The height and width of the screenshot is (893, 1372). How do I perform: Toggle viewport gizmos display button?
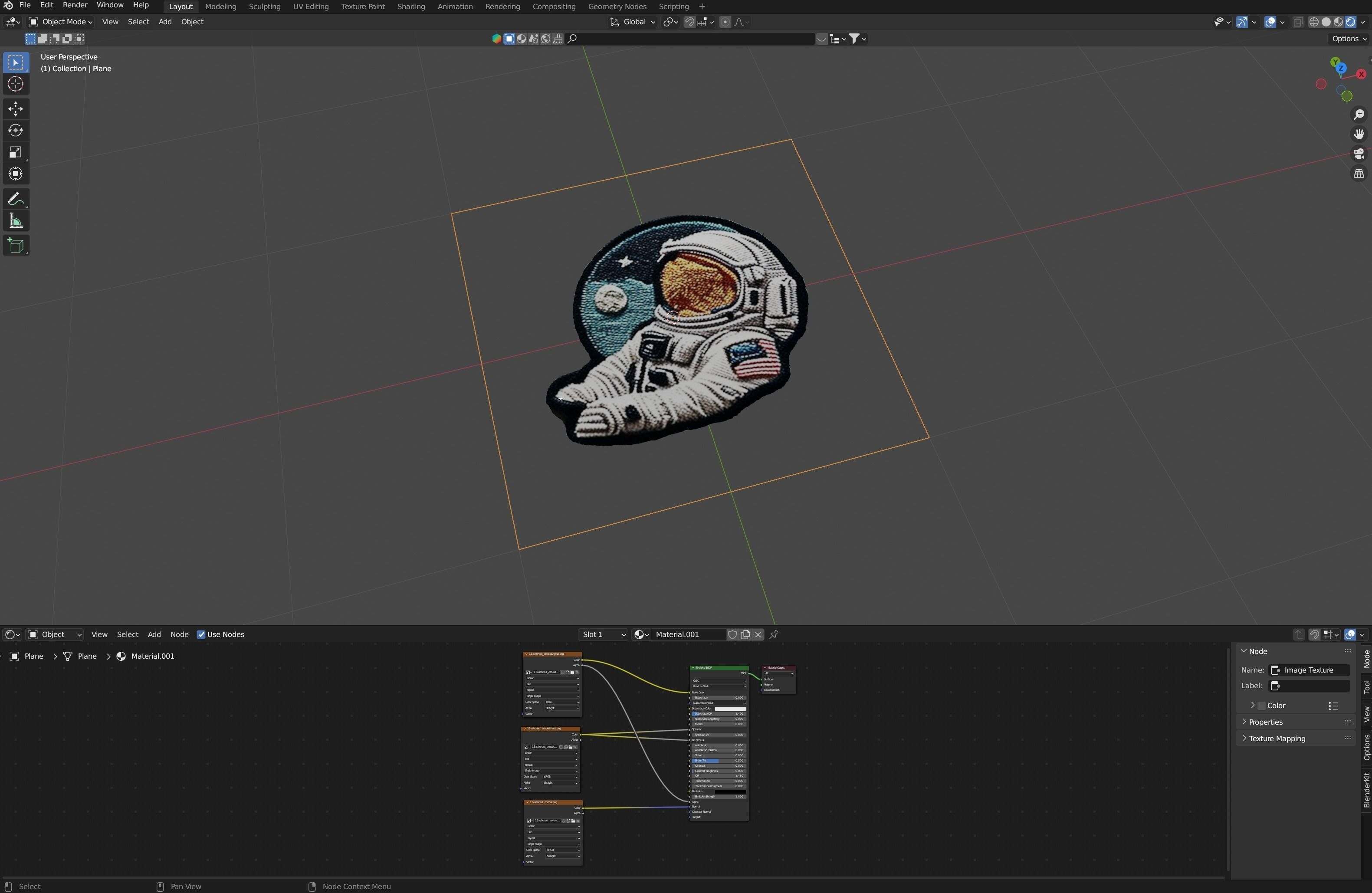point(1242,22)
